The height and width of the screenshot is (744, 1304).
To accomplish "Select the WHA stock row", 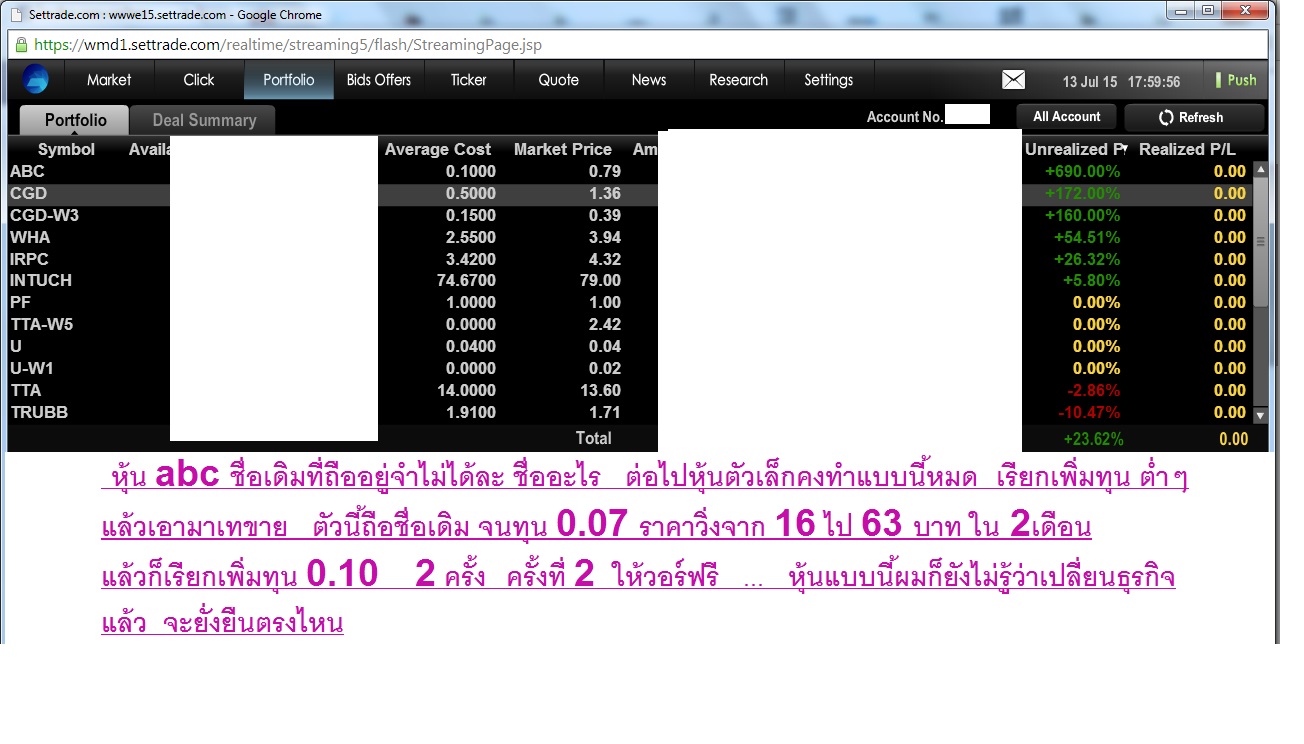I will point(630,237).
